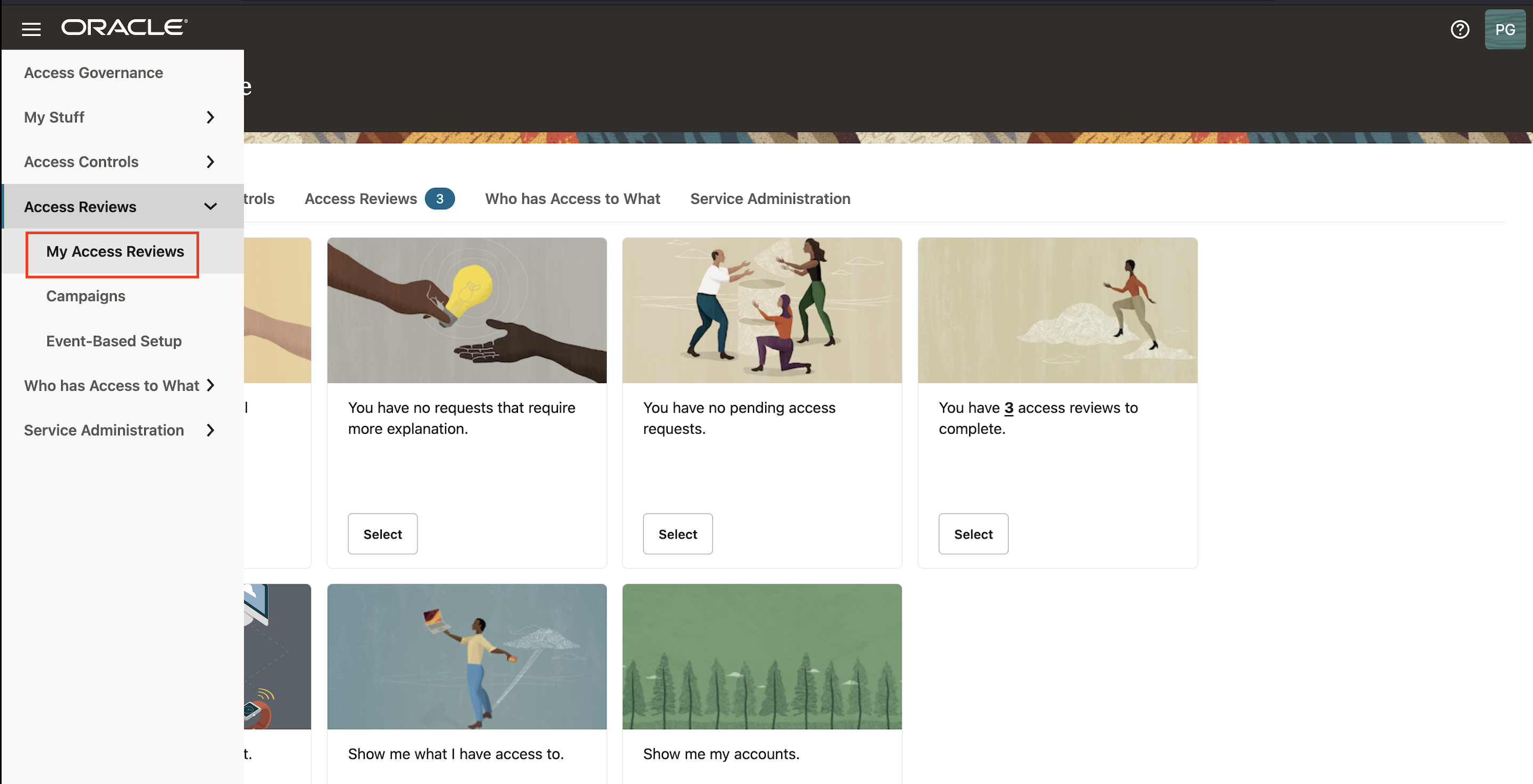Click Select on the access reviews card
Image resolution: width=1533 pixels, height=784 pixels.
[972, 533]
